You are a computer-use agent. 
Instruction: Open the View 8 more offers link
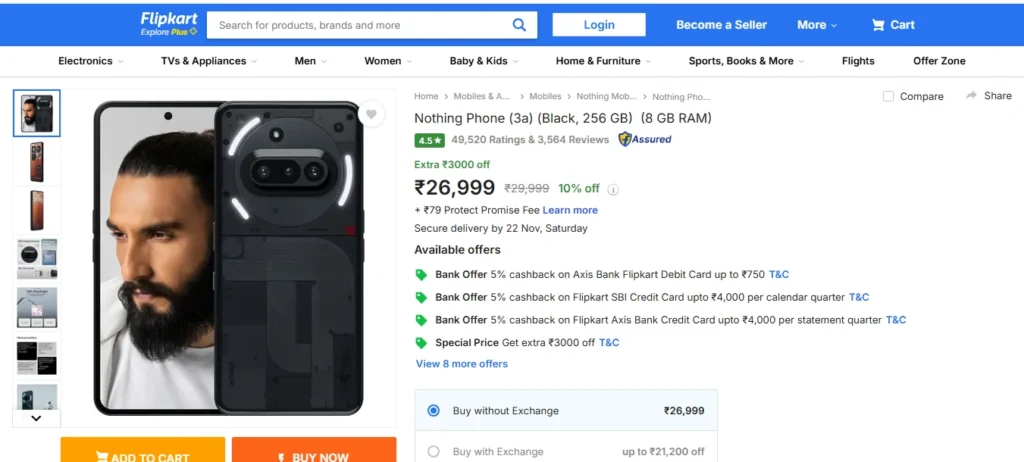[x=462, y=364]
